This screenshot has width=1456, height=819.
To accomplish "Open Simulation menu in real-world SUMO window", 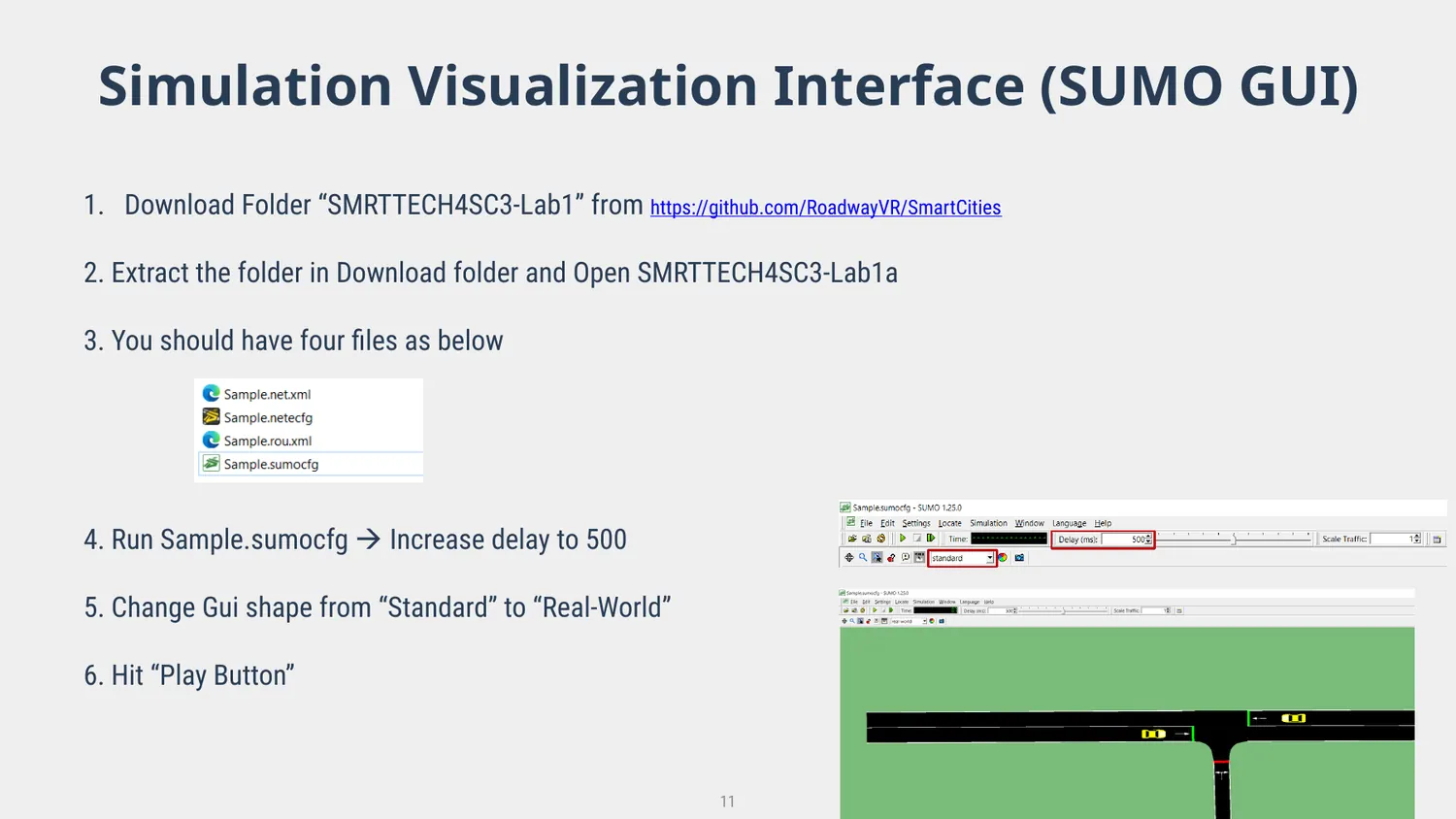I will [923, 602].
